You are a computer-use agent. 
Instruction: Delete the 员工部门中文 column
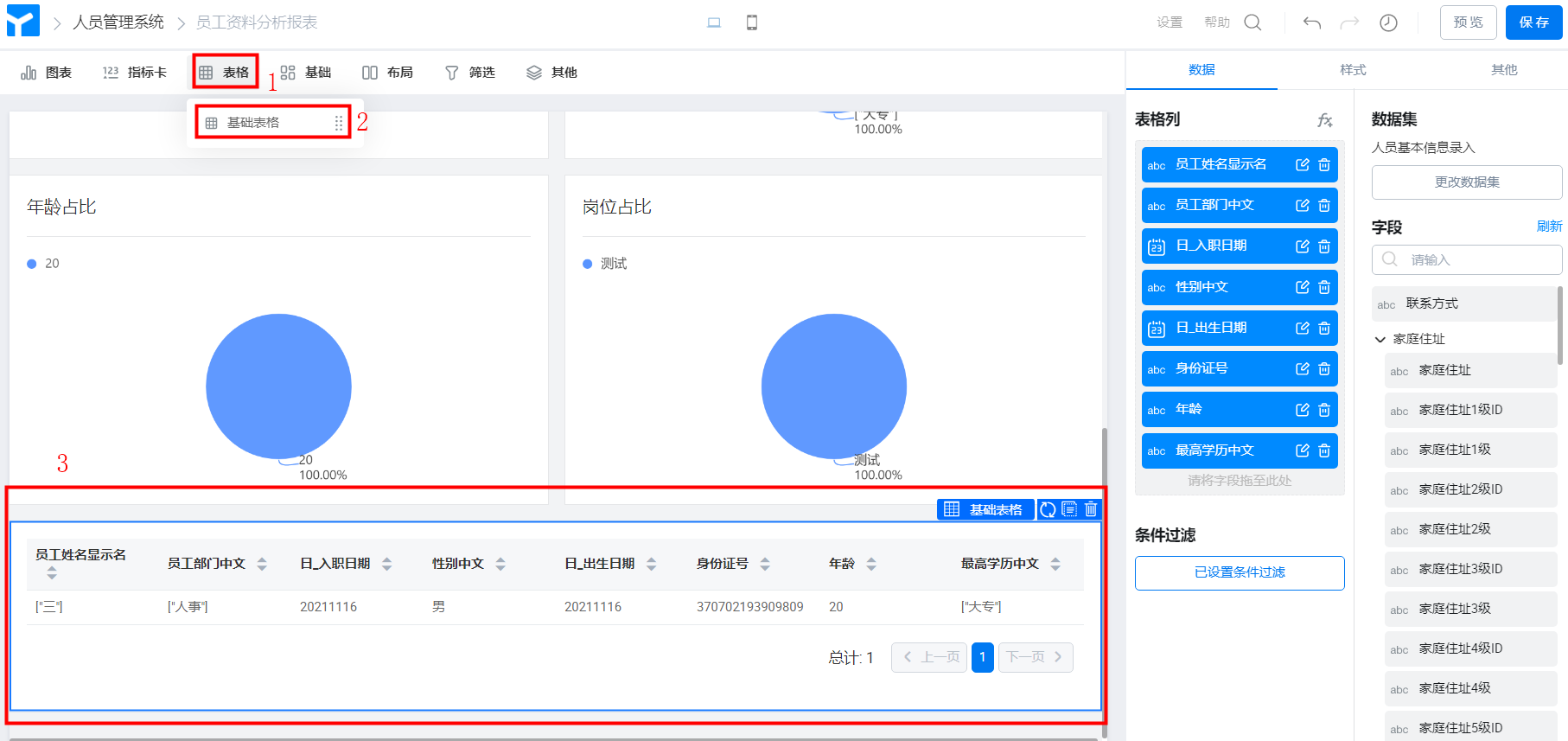click(x=1324, y=206)
